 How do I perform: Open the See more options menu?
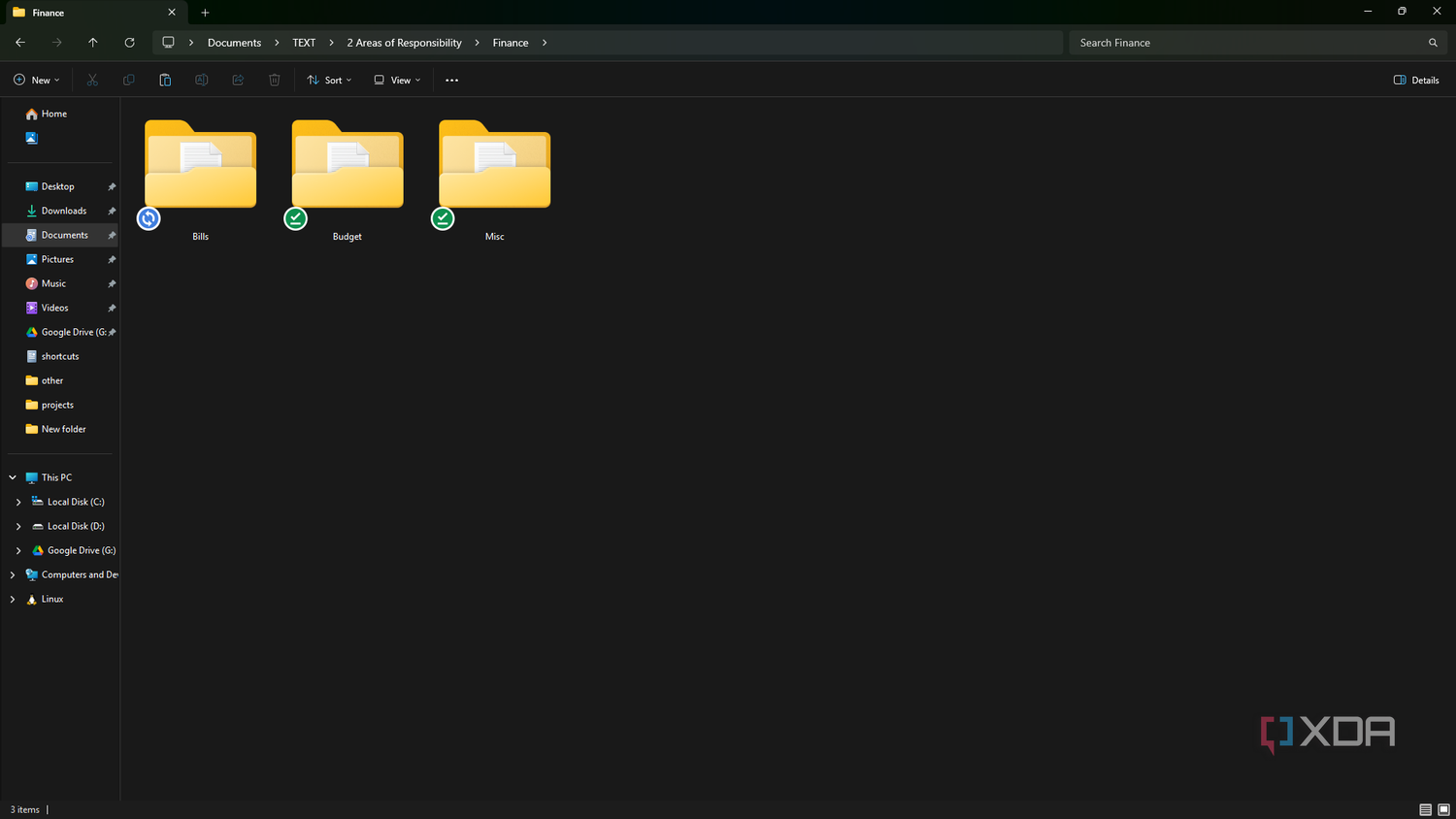451,80
